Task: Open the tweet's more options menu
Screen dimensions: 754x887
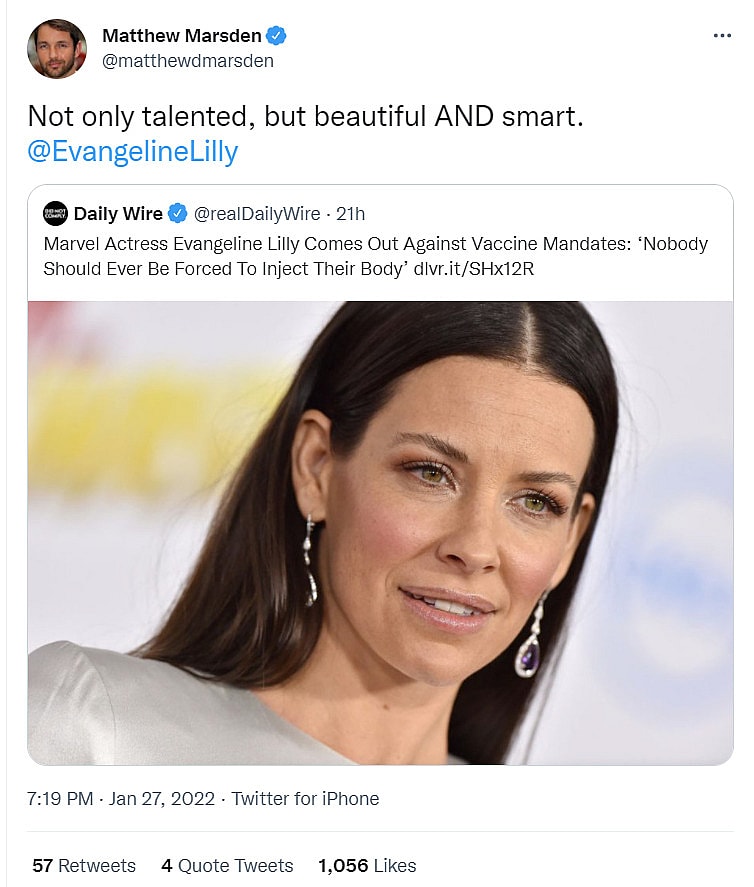Action: [722, 36]
